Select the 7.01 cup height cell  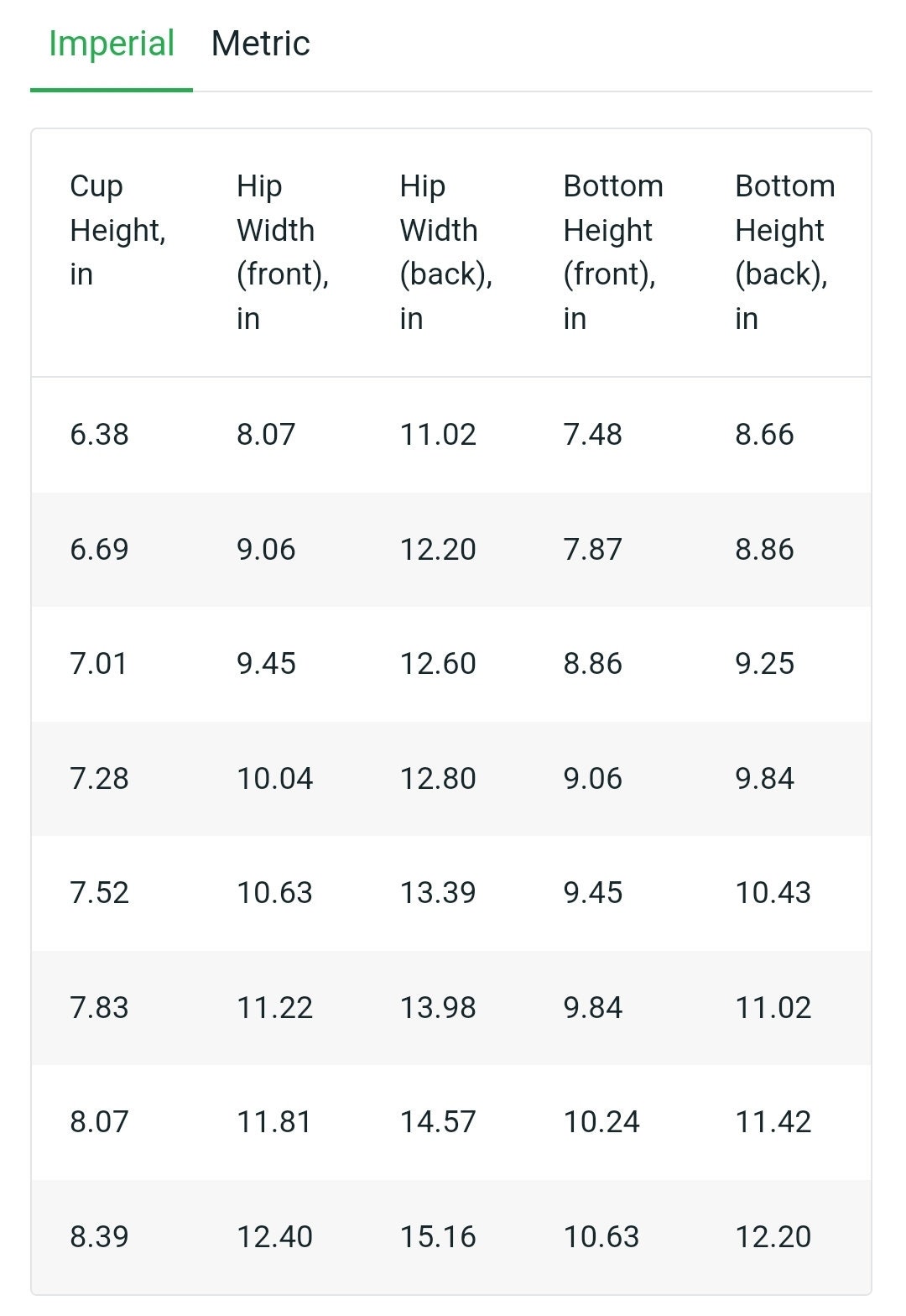point(99,664)
